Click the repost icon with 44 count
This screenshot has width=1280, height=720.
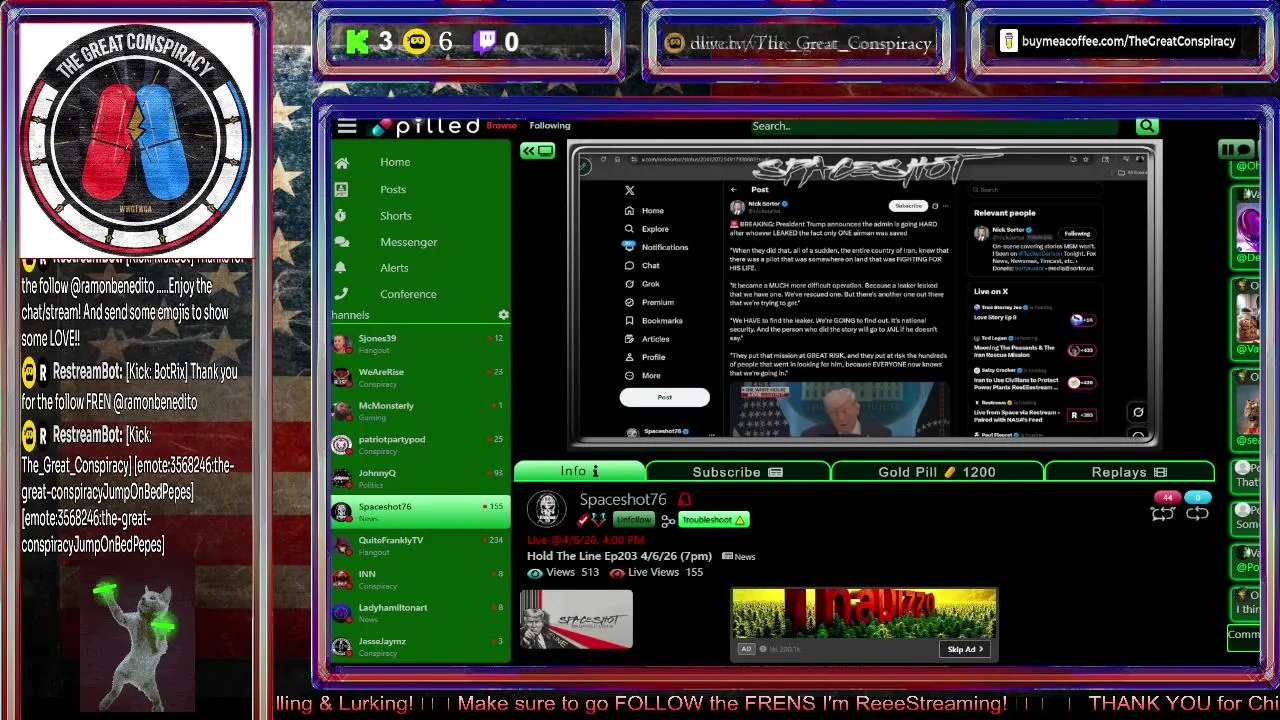tap(1163, 513)
